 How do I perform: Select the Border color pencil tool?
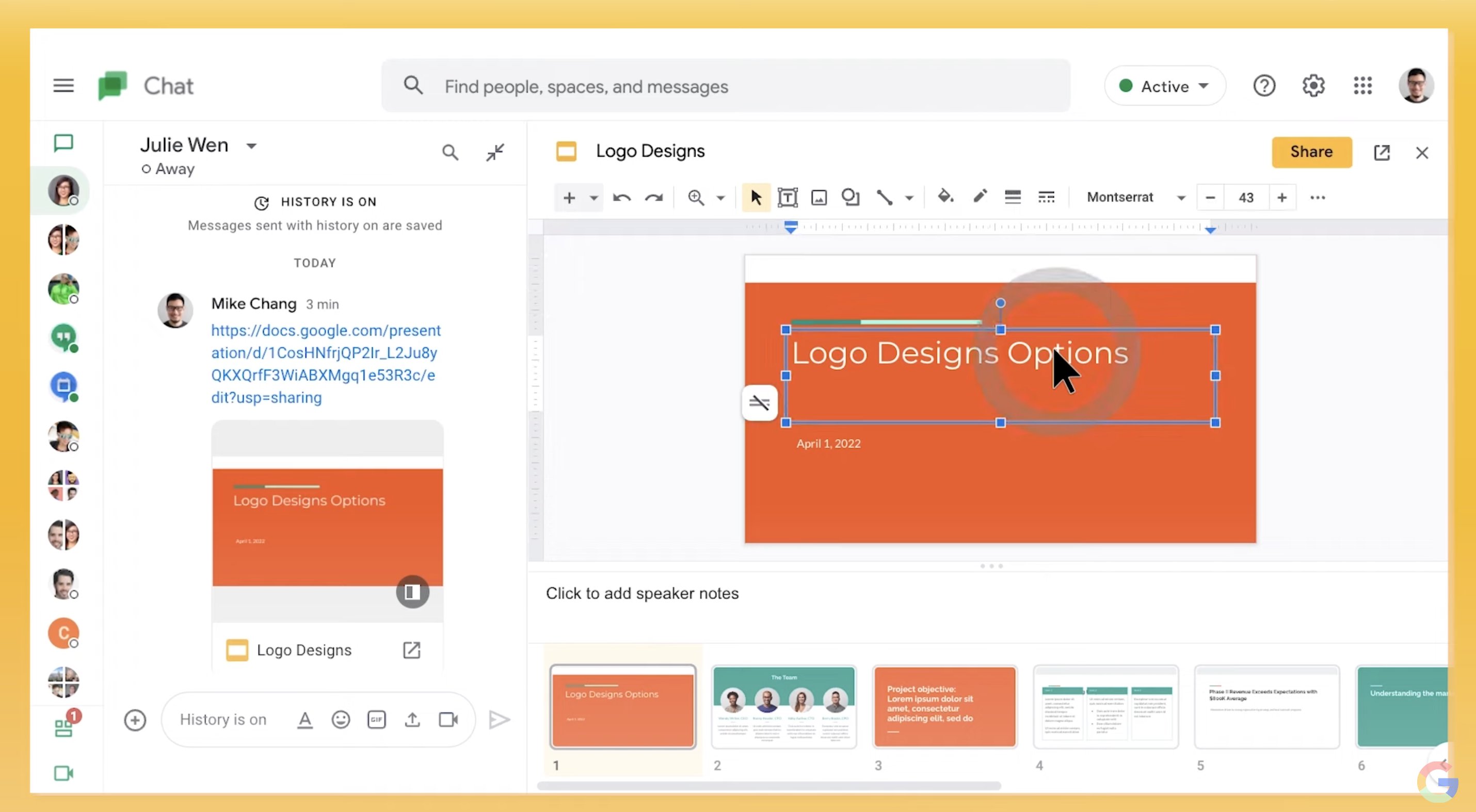[980, 197]
